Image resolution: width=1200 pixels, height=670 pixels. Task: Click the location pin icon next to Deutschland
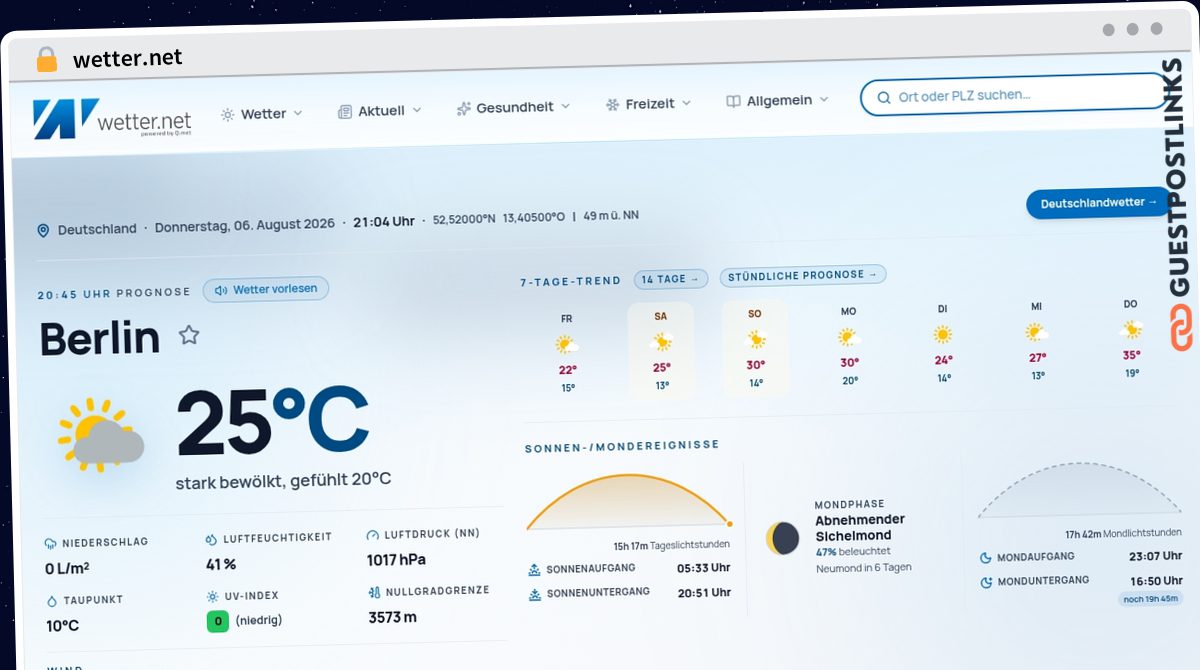(x=43, y=230)
